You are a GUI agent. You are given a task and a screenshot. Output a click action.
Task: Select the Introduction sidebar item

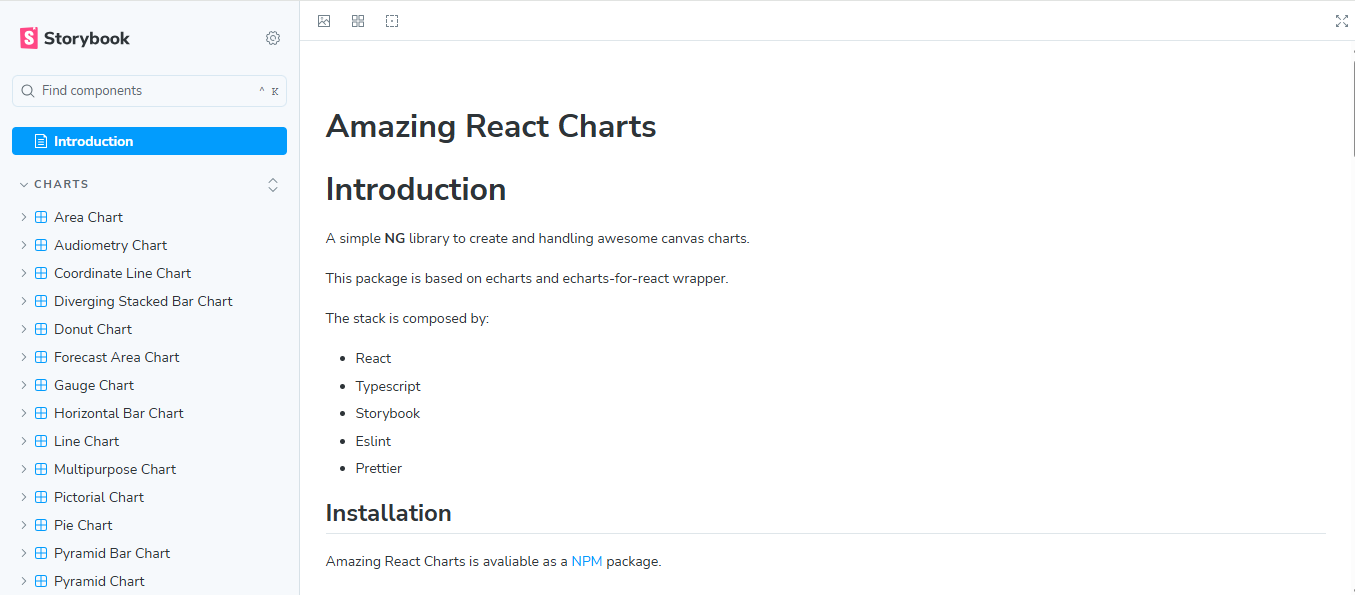(149, 141)
